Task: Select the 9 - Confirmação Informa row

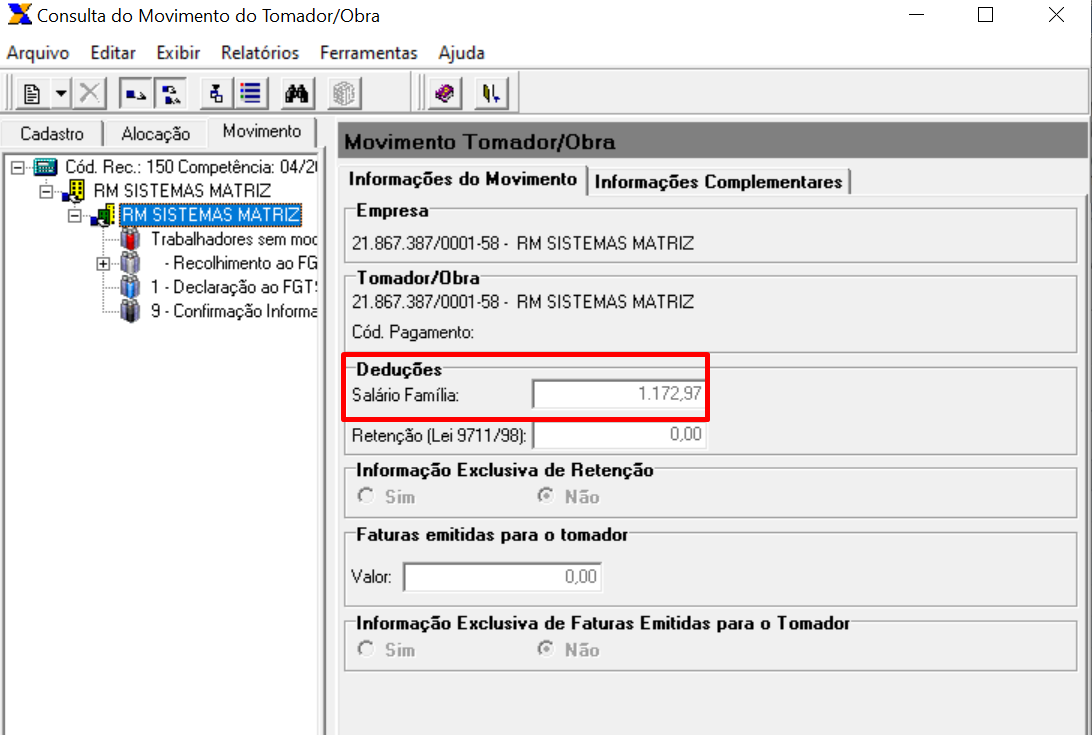Action: [x=233, y=311]
